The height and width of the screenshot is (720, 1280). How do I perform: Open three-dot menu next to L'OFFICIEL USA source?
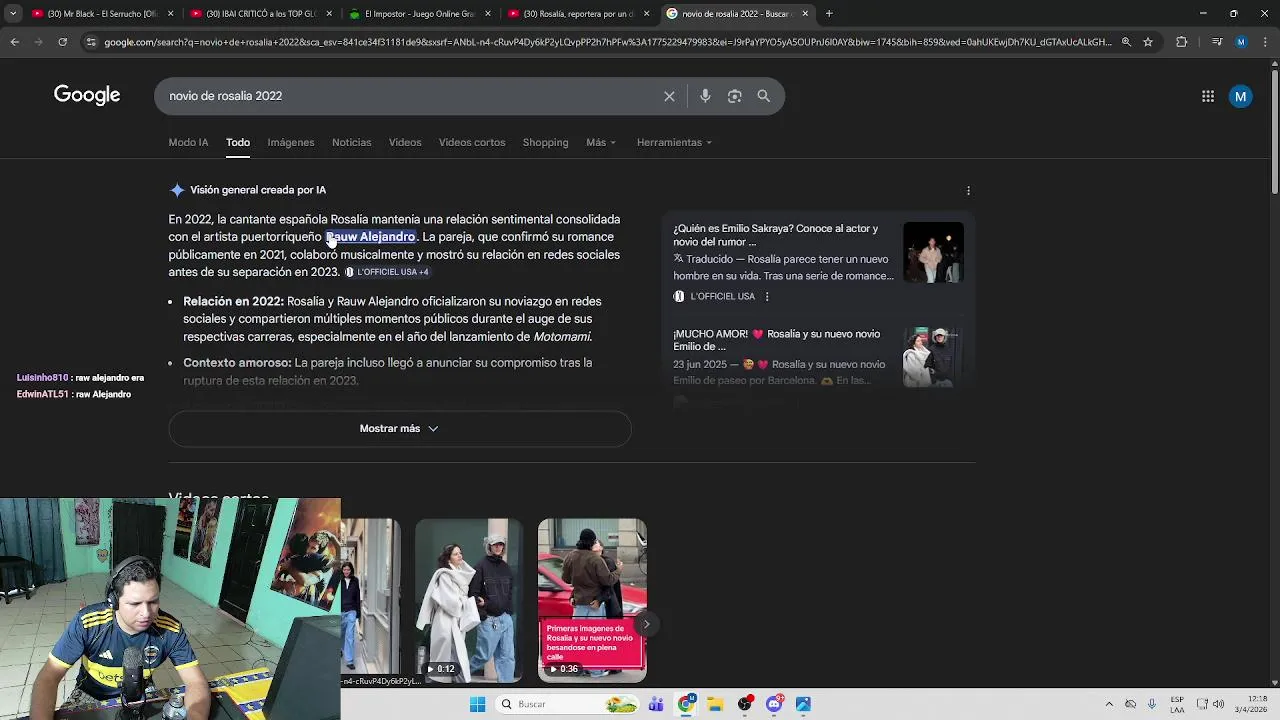pos(767,296)
